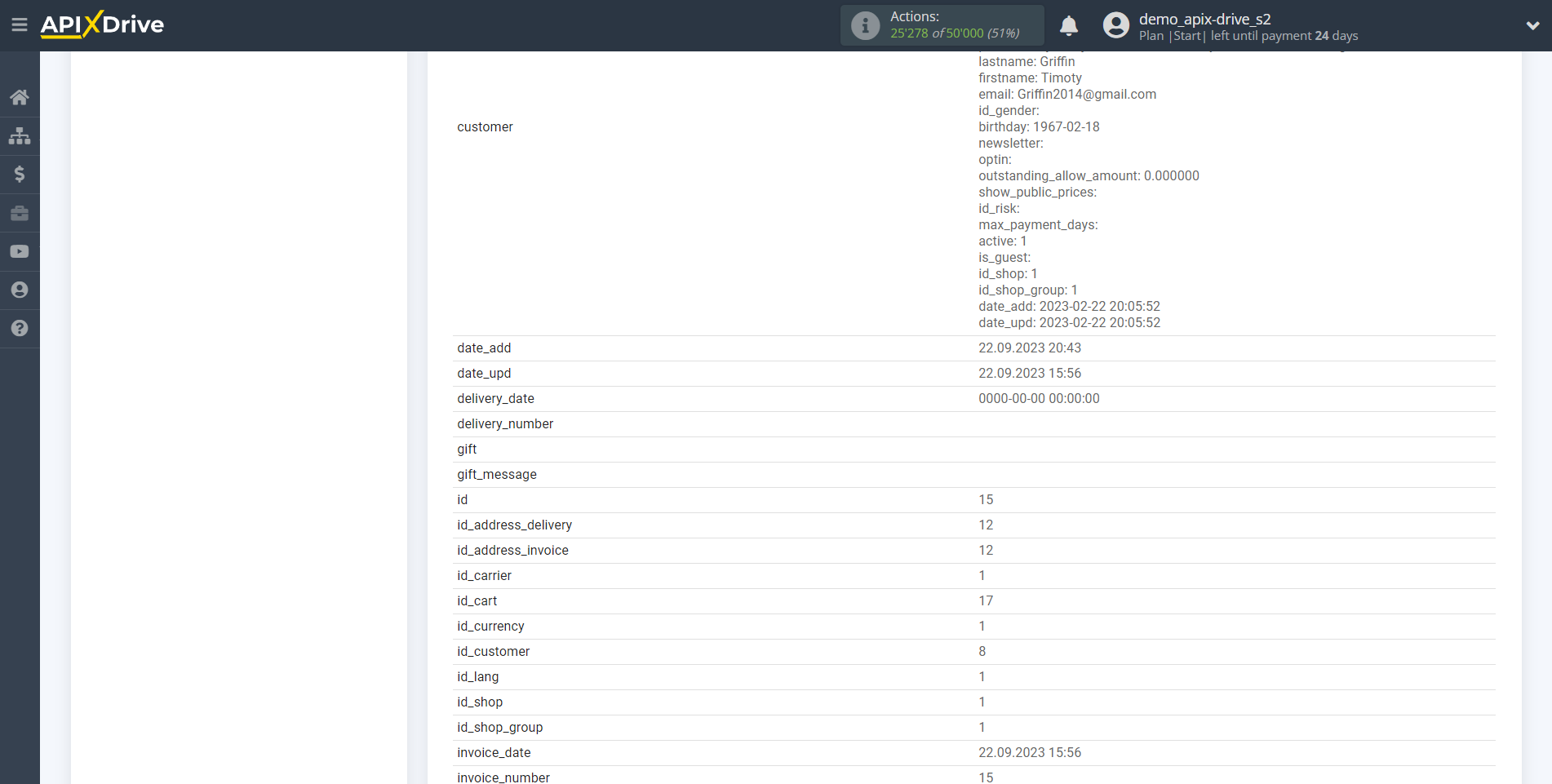The width and height of the screenshot is (1552, 784).
Task: Select the delivery_number row label
Action: (x=505, y=423)
